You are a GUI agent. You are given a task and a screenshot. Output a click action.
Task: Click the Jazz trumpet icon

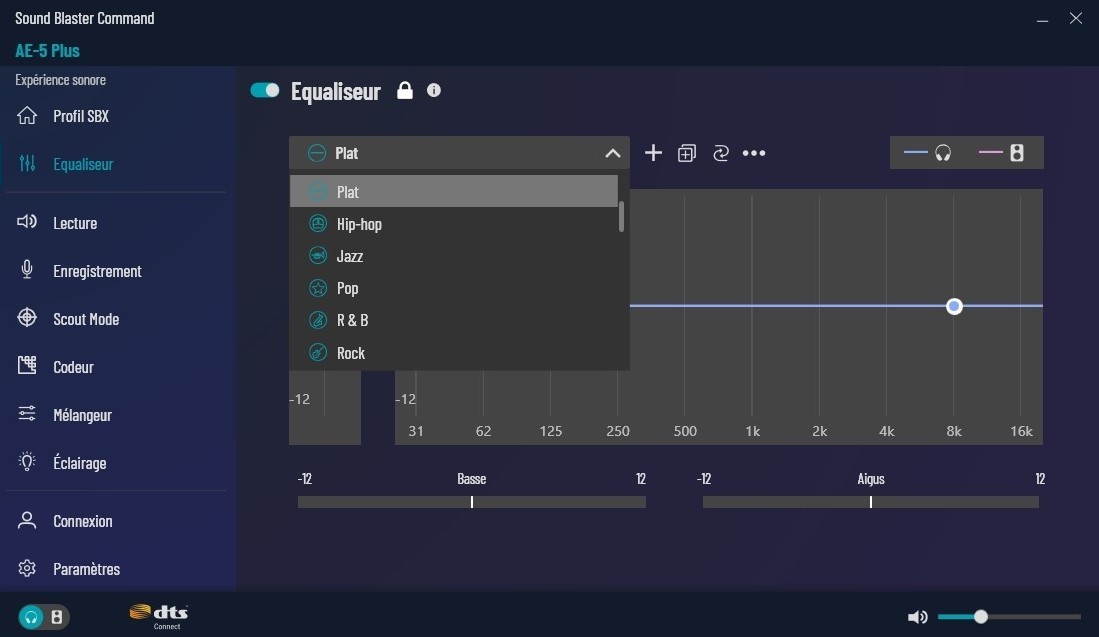coord(318,256)
